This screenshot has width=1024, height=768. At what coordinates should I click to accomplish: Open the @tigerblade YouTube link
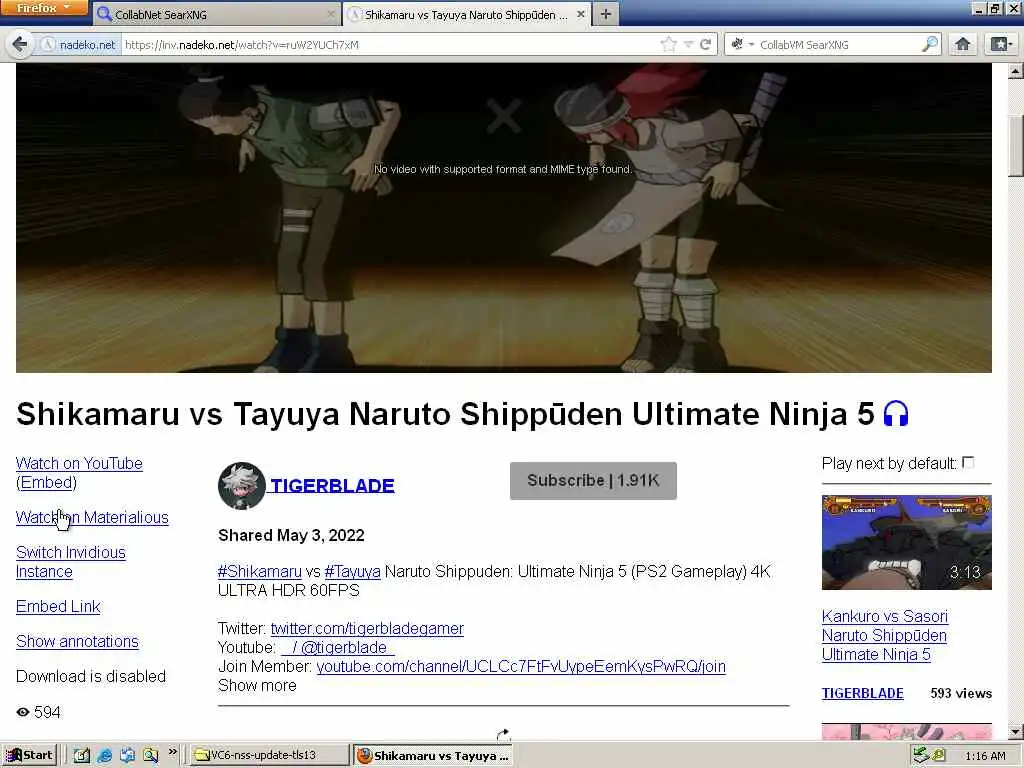pos(338,647)
